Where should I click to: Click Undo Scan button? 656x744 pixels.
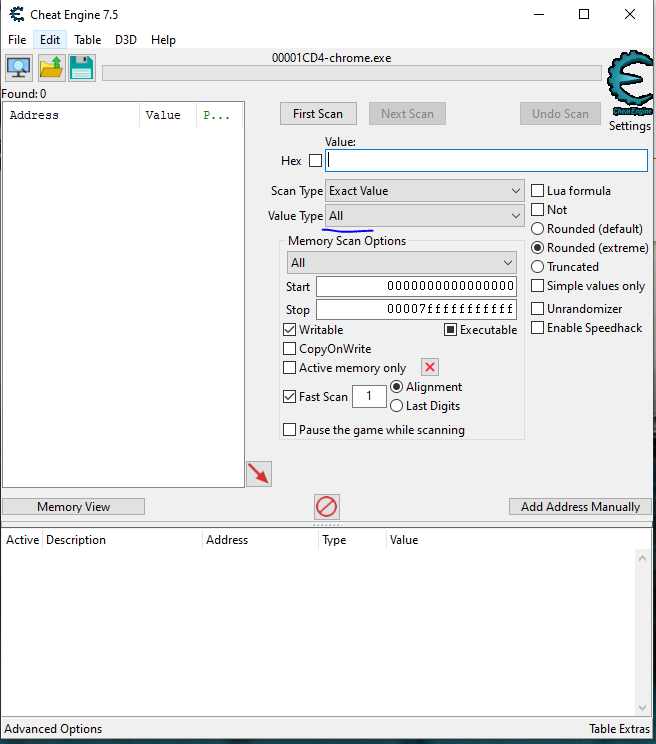(560, 114)
